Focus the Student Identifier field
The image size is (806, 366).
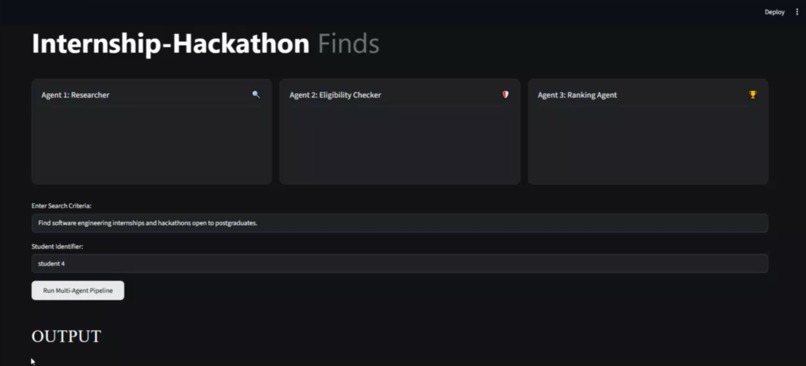[400, 263]
